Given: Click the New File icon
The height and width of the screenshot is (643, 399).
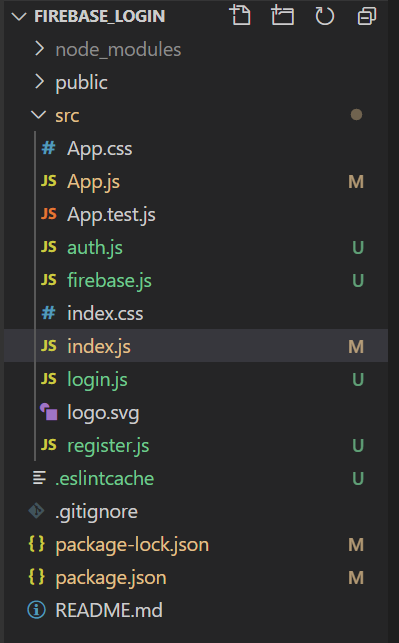Looking at the screenshot, I should (x=240, y=16).
